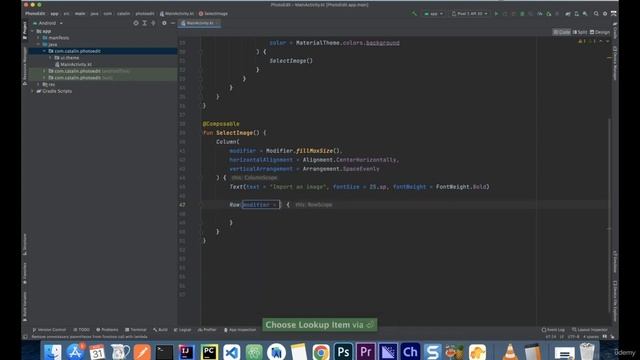Expand Gradle Scripts node

tap(33, 91)
